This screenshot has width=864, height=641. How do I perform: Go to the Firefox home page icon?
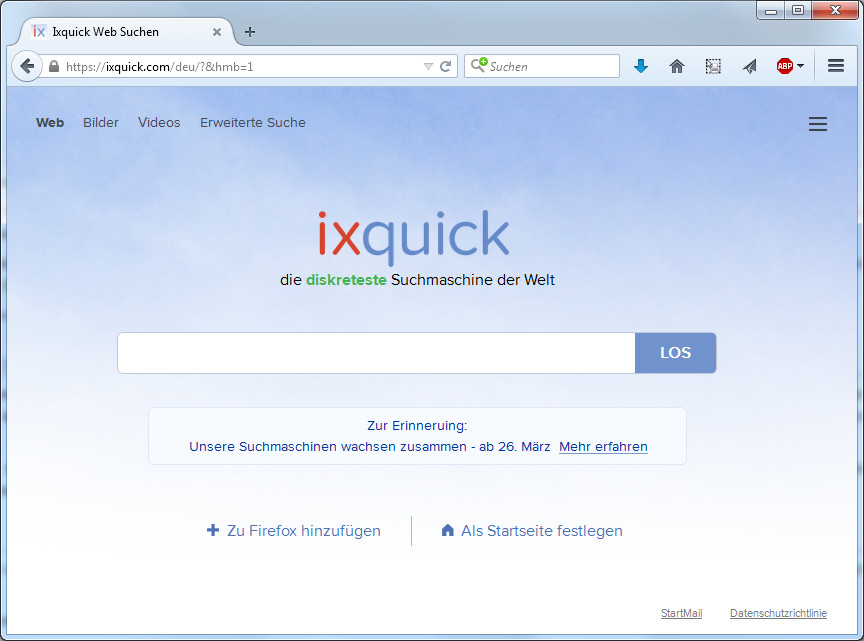coord(677,67)
